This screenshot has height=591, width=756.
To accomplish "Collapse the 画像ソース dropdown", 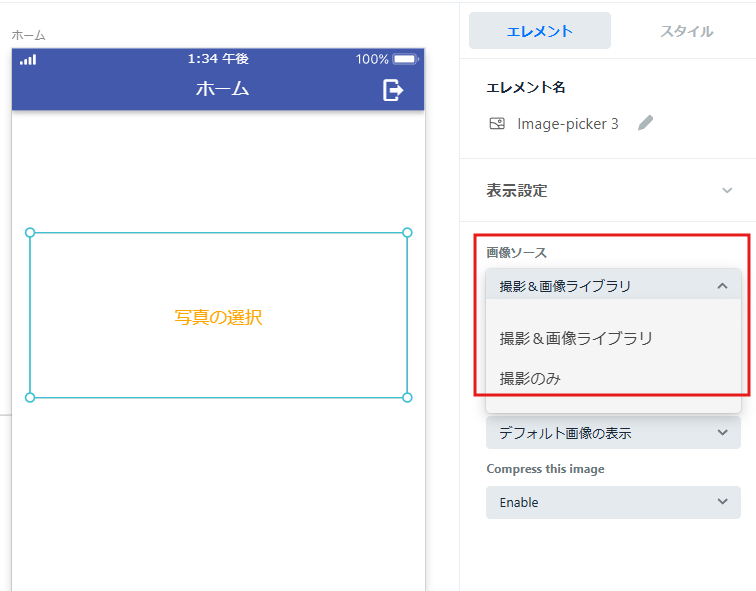I will (613, 286).
